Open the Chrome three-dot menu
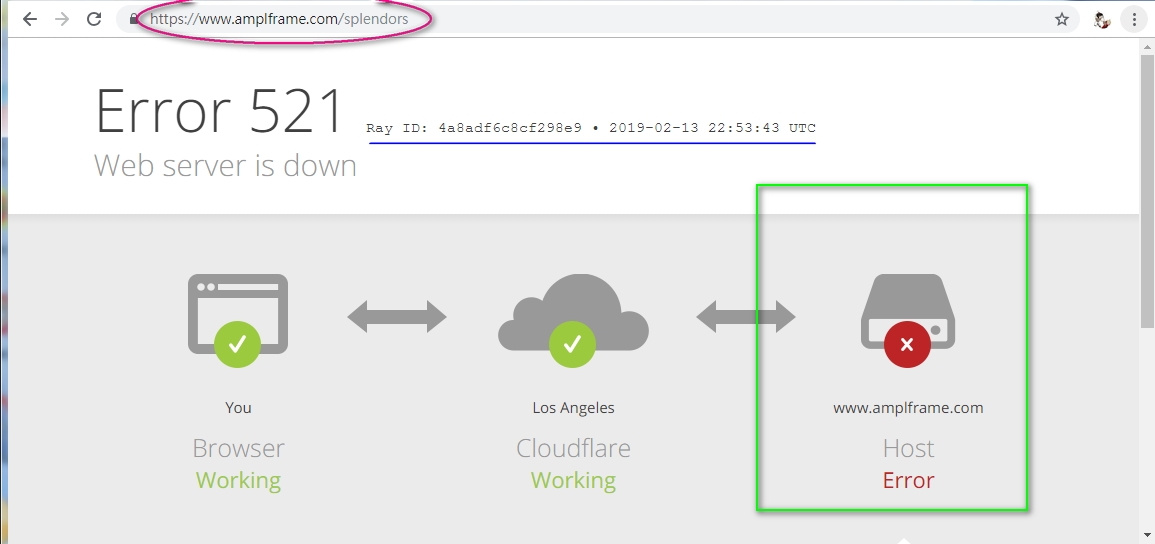Image resolution: width=1155 pixels, height=544 pixels. click(x=1134, y=20)
